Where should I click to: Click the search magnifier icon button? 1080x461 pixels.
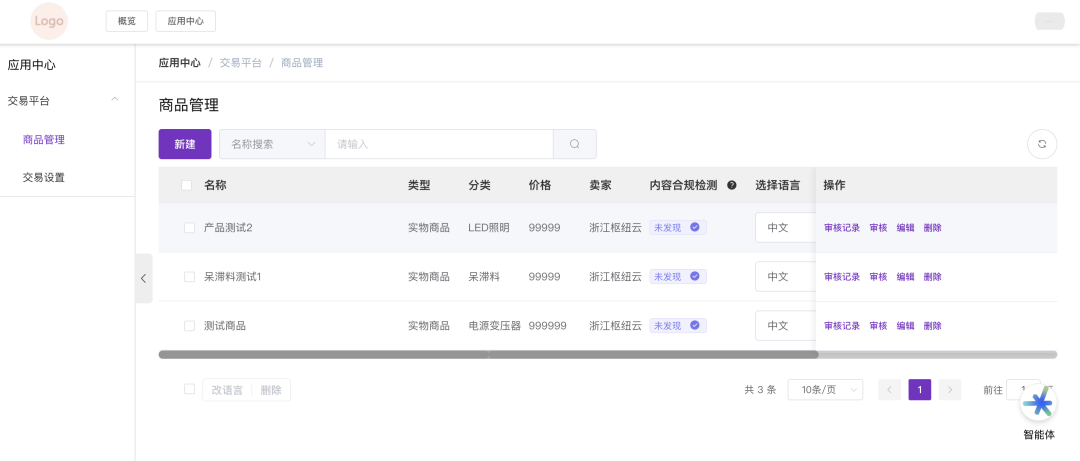click(x=575, y=144)
